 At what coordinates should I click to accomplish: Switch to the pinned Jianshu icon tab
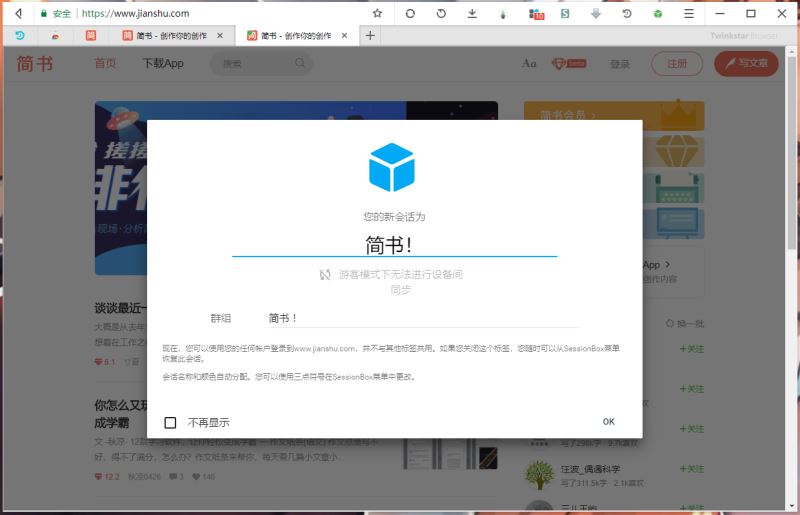[91, 35]
